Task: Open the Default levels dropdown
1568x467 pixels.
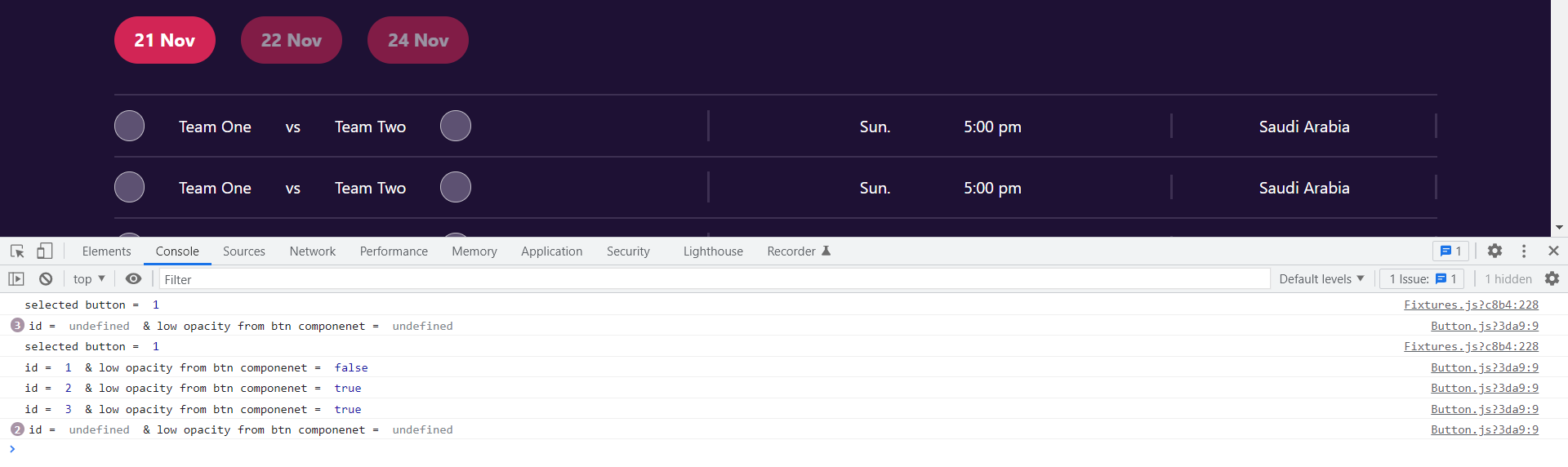Action: 1321,279
